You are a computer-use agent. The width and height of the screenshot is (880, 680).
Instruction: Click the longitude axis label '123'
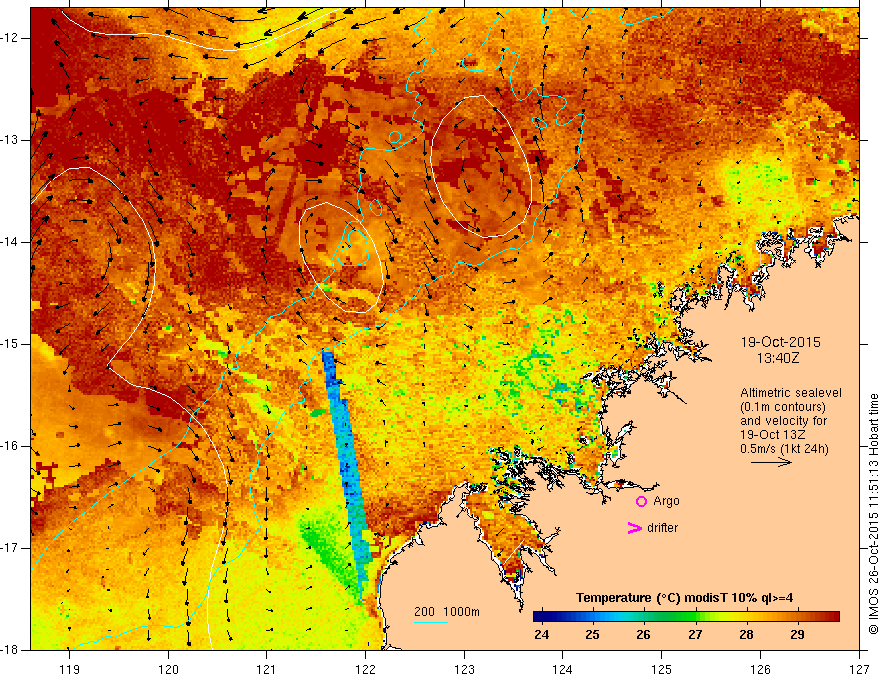(x=464, y=669)
